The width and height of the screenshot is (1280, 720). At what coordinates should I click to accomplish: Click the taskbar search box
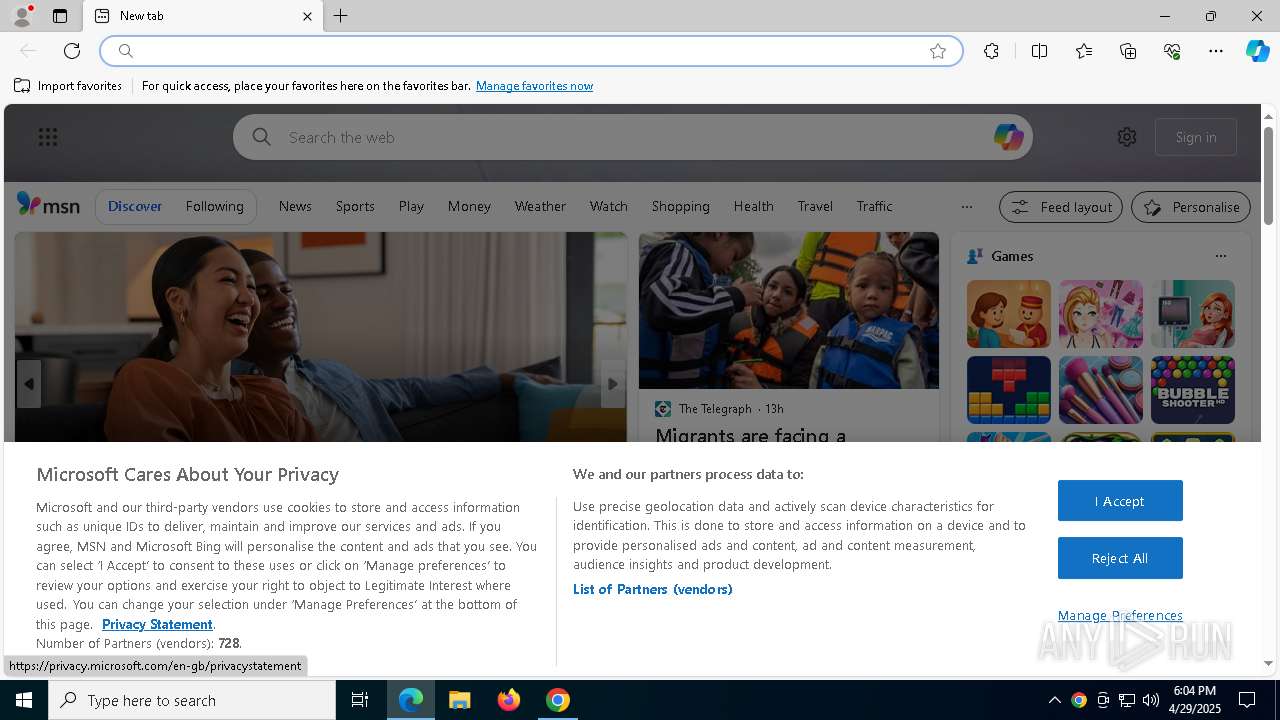point(192,700)
